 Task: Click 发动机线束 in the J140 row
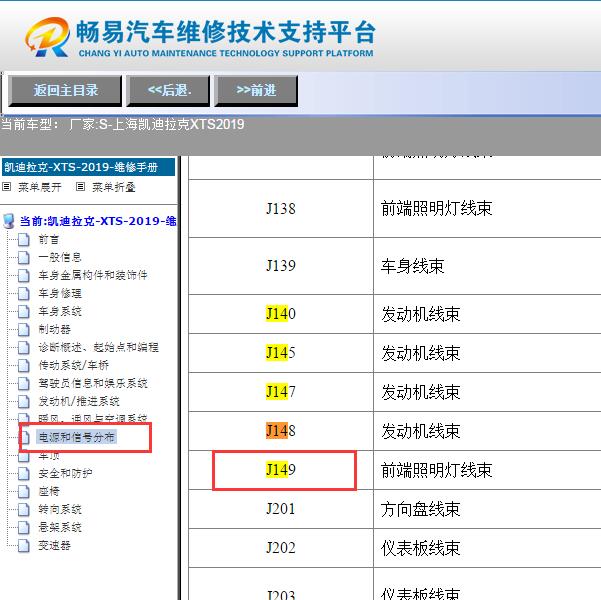[x=420, y=314]
